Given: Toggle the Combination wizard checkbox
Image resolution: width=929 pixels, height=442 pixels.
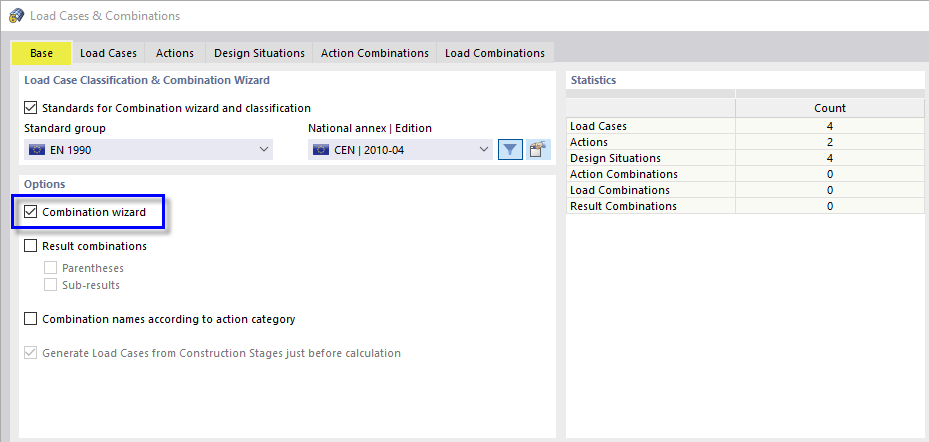Looking at the screenshot, I should pyautogui.click(x=31, y=212).
